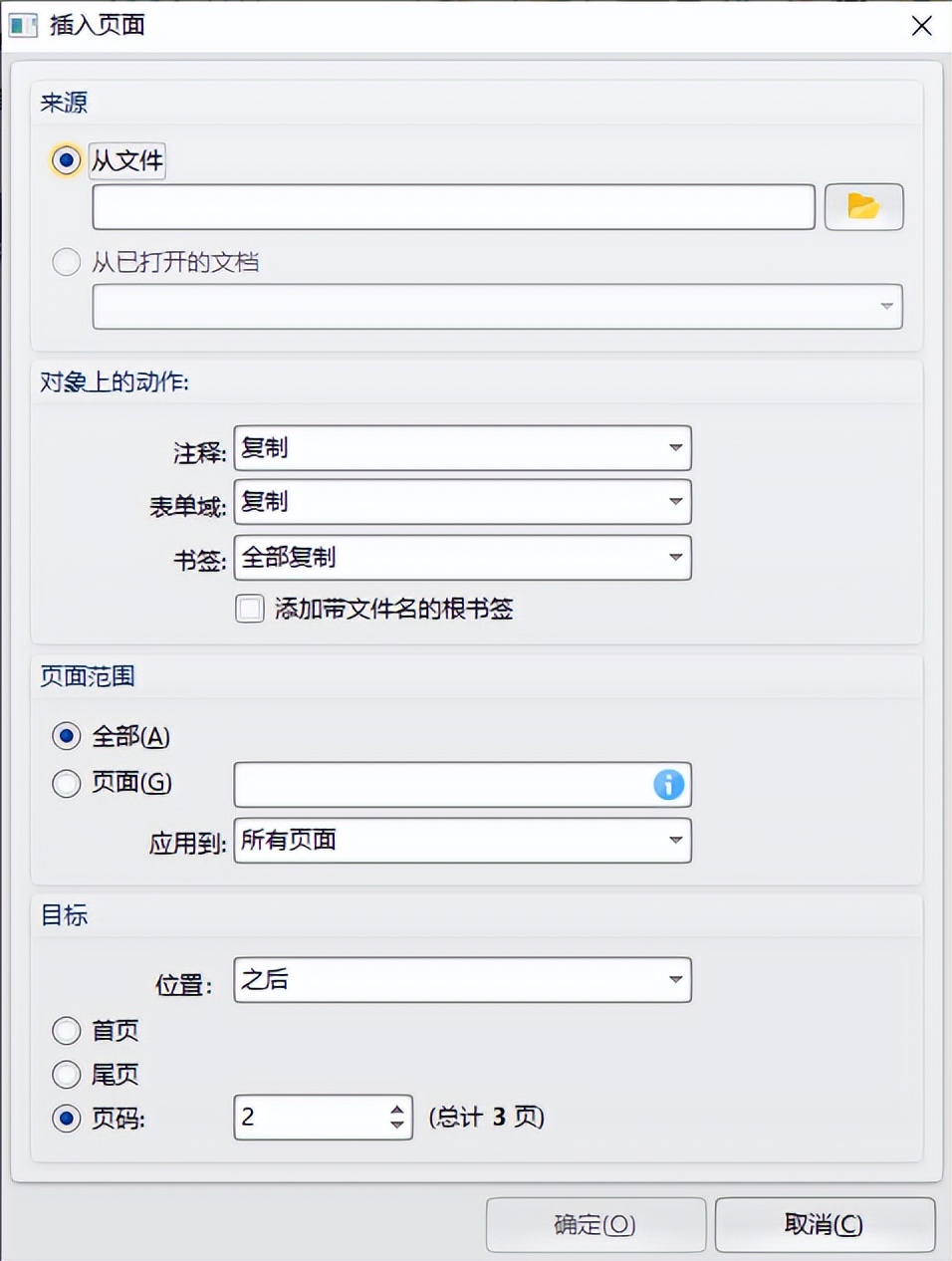Click the down arrow on the page number stepper

pos(397,1126)
